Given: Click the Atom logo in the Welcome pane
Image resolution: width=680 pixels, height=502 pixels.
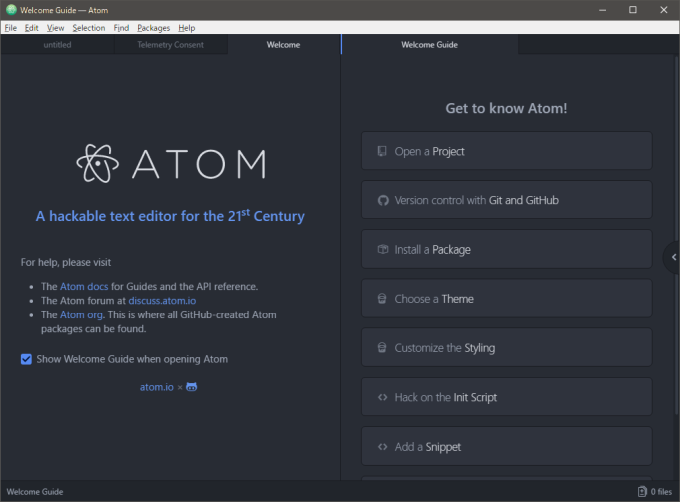Looking at the screenshot, I should click(171, 163).
